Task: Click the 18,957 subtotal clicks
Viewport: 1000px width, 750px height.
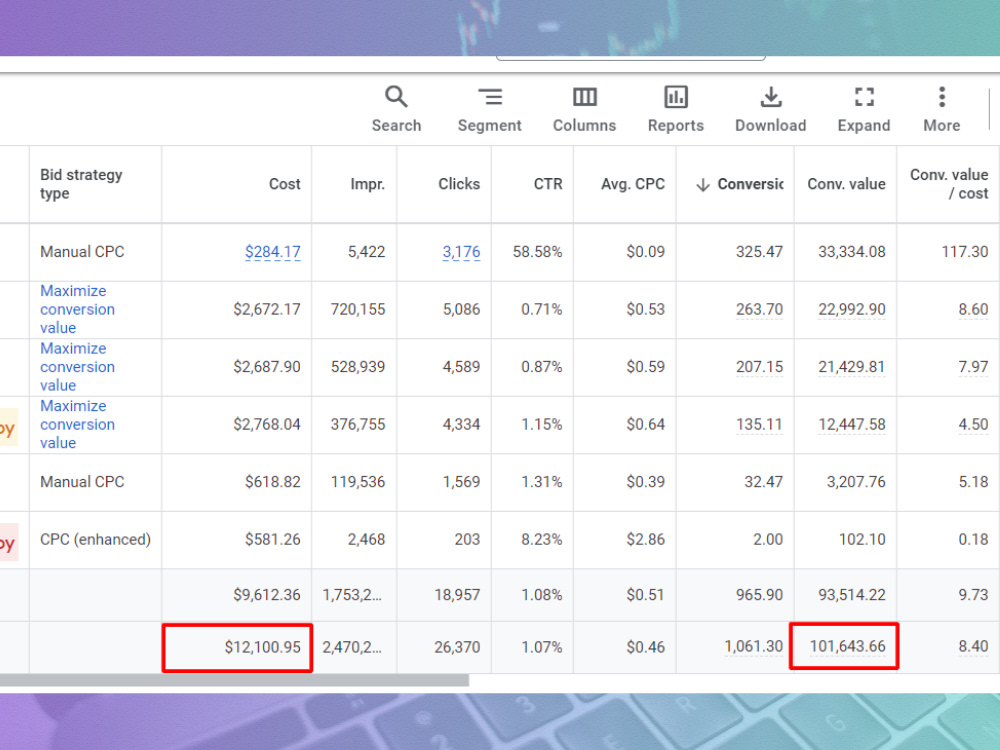Action: click(457, 595)
